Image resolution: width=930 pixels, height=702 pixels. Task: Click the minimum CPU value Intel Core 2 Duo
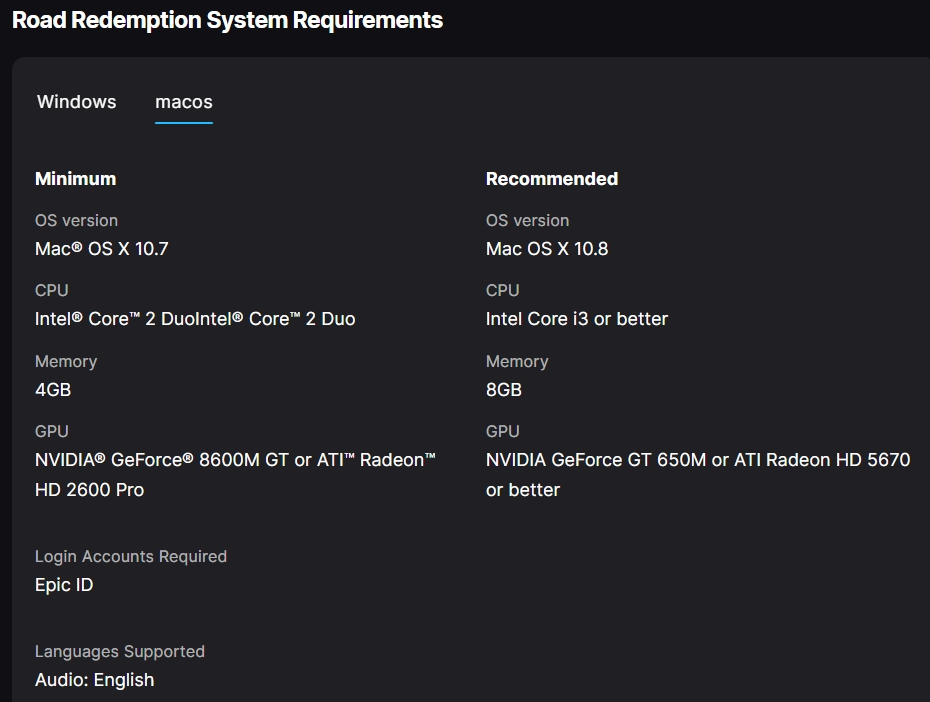point(195,318)
